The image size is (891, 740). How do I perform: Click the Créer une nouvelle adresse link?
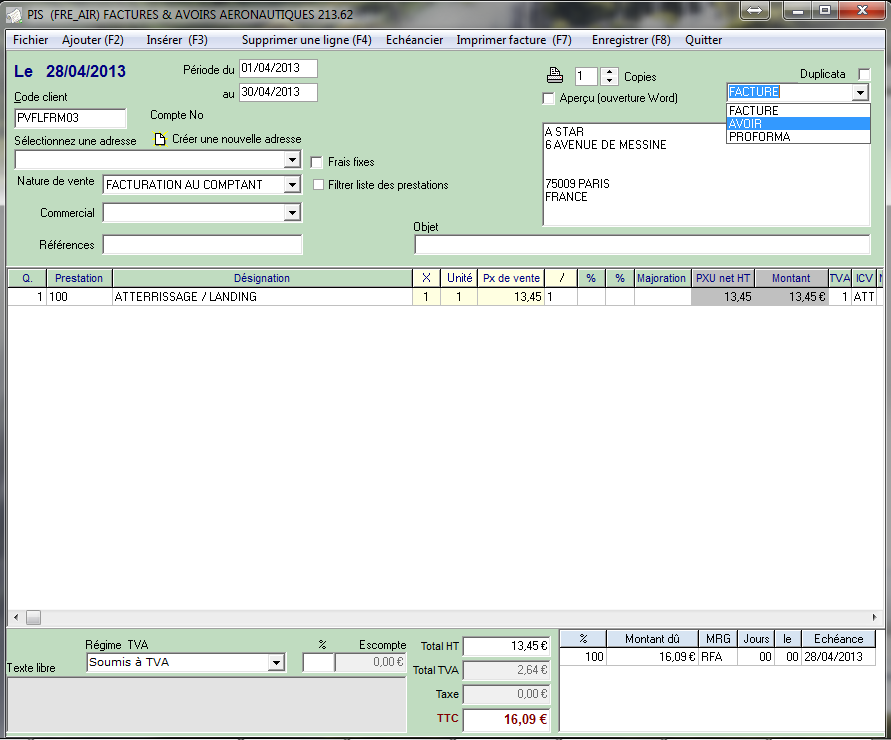click(236, 139)
